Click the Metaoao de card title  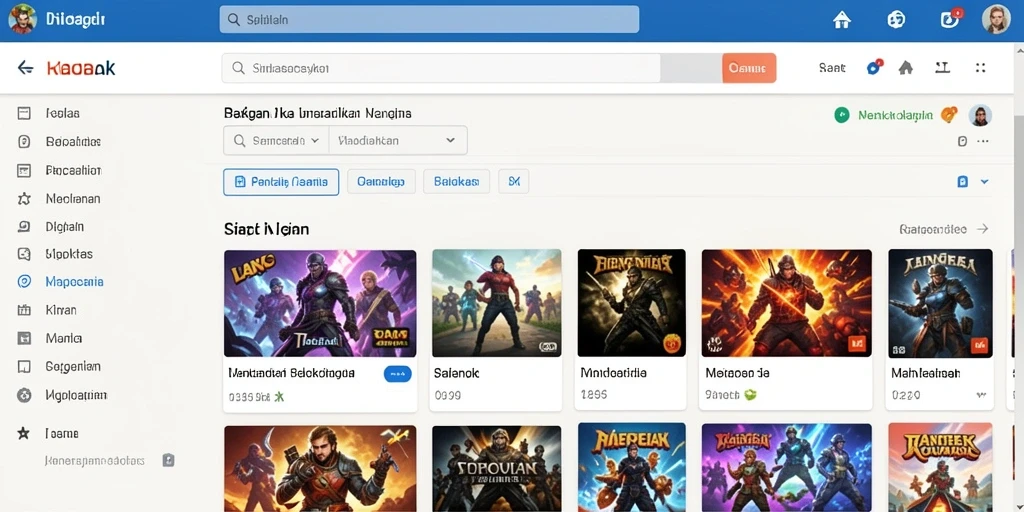pyautogui.click(x=737, y=374)
